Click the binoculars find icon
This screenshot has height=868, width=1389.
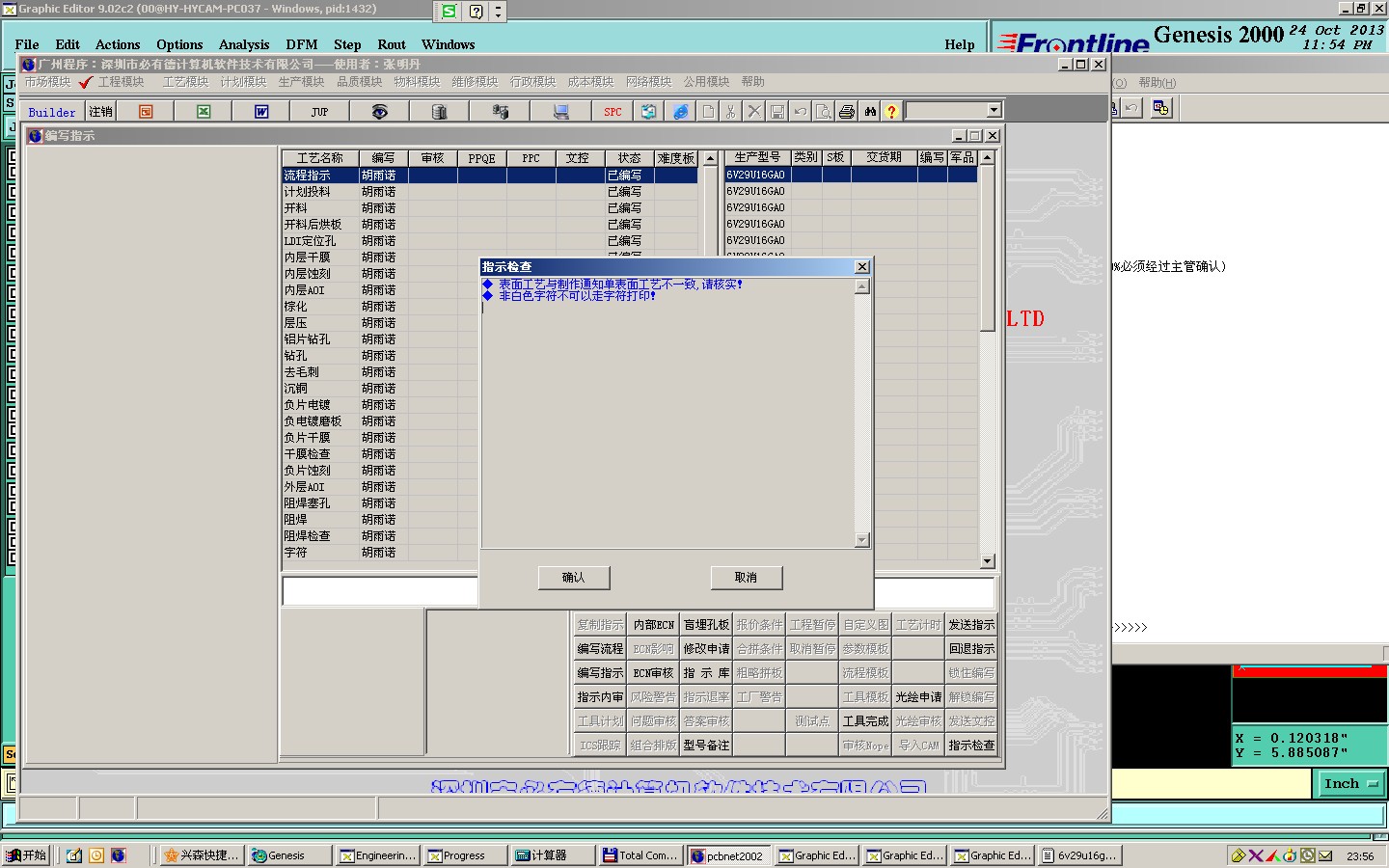click(870, 112)
